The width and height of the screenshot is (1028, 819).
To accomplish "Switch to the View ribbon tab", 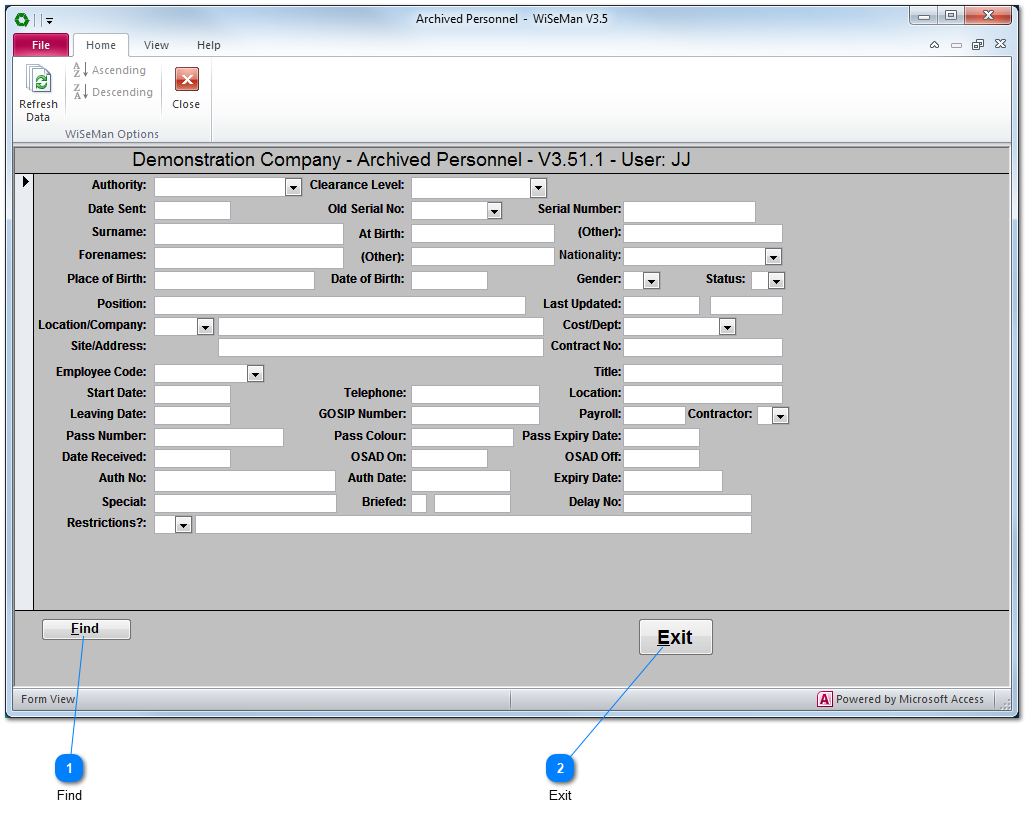I will click(x=156, y=45).
